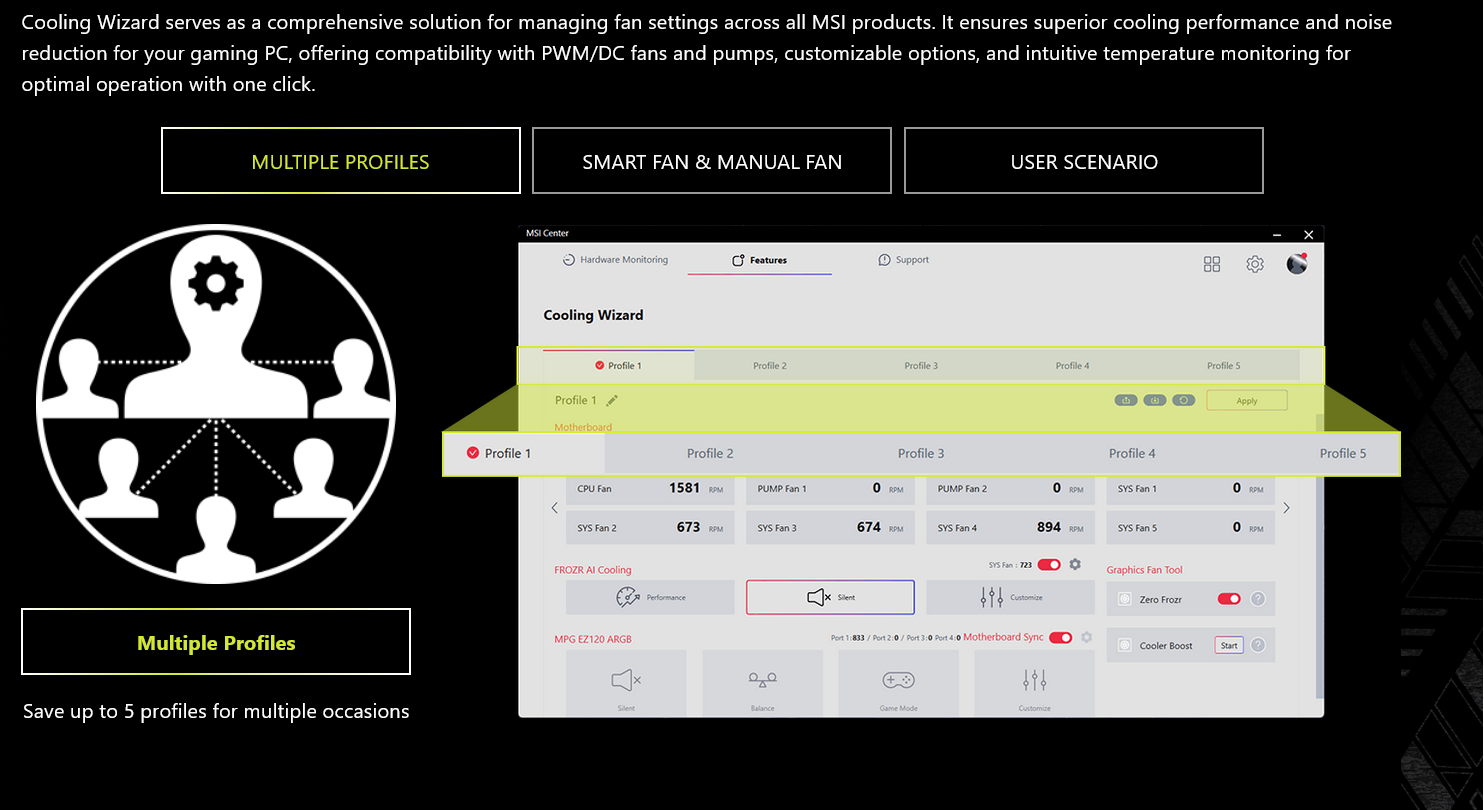
Task: Show previous fan page with left chevron
Action: coord(555,508)
